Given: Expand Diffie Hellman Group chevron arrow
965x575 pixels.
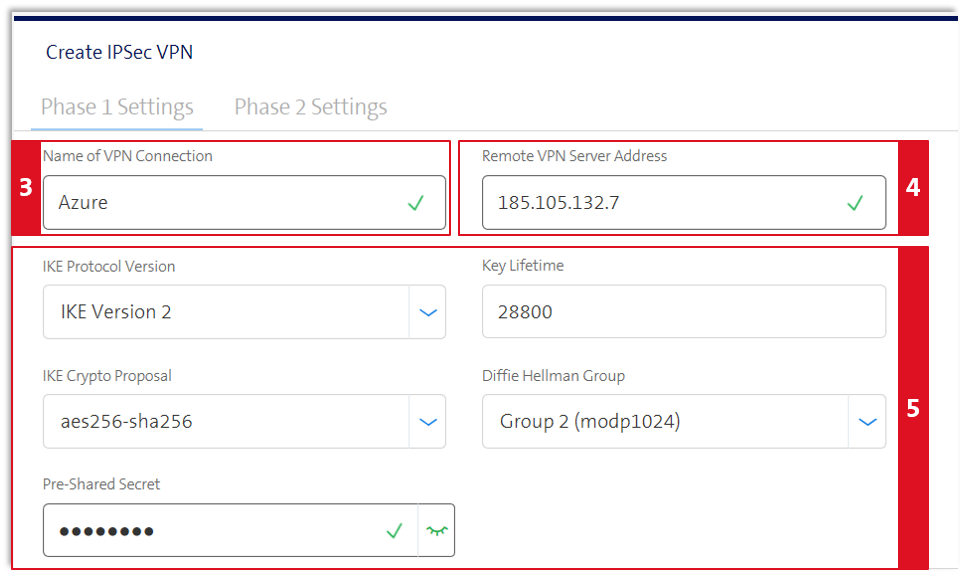Looking at the screenshot, I should pyautogui.click(x=867, y=422).
